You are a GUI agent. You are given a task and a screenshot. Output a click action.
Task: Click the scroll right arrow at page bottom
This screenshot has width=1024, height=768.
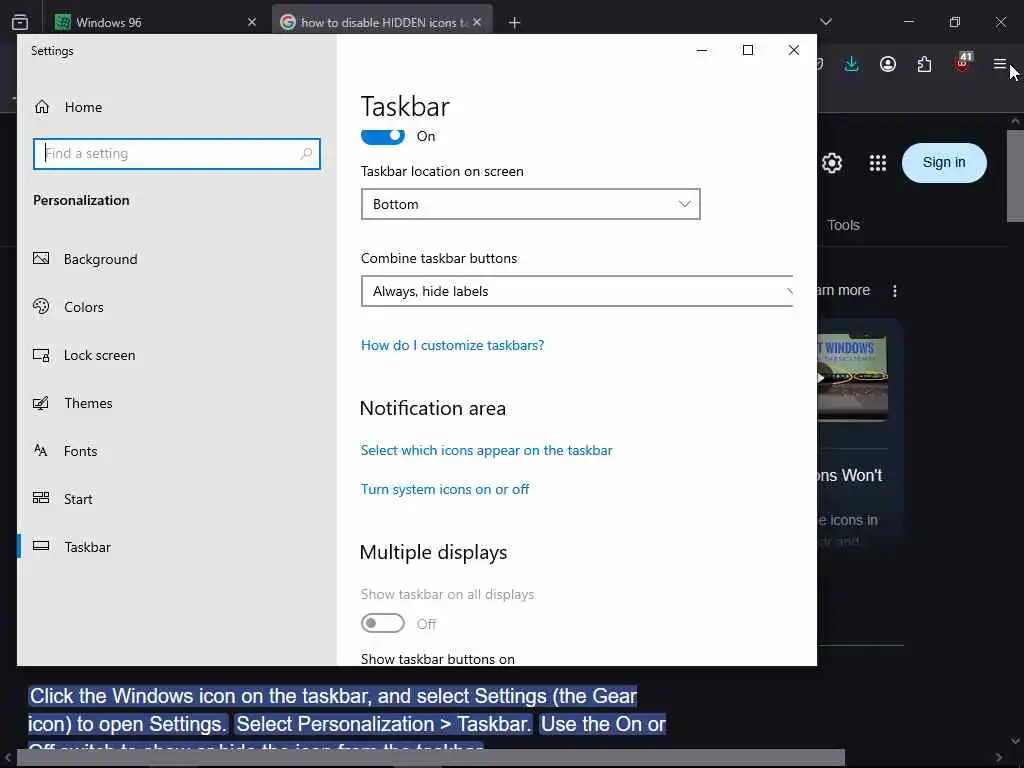click(x=999, y=758)
